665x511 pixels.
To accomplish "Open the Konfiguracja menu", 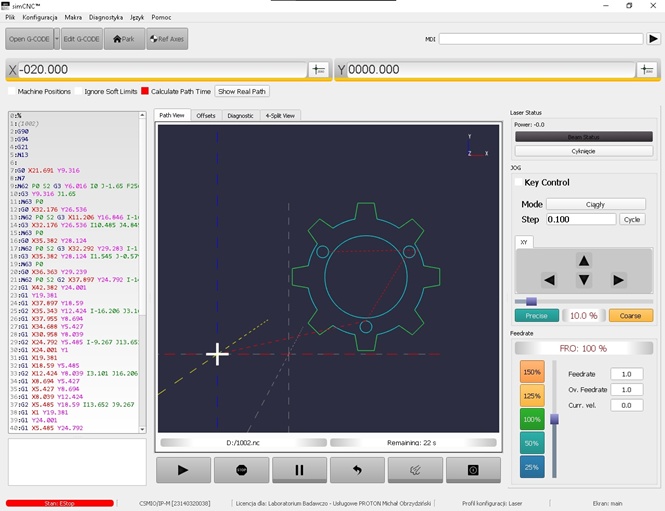I will (40, 17).
